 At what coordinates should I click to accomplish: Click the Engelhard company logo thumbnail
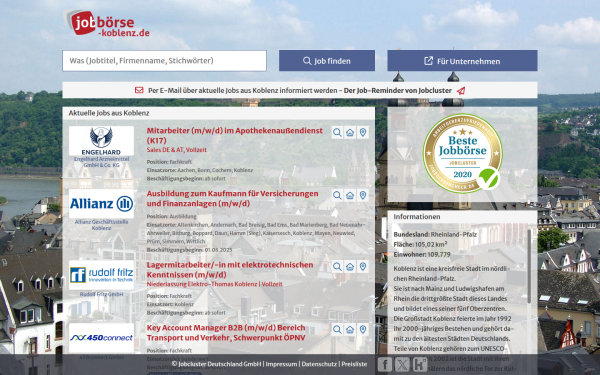coord(101,141)
